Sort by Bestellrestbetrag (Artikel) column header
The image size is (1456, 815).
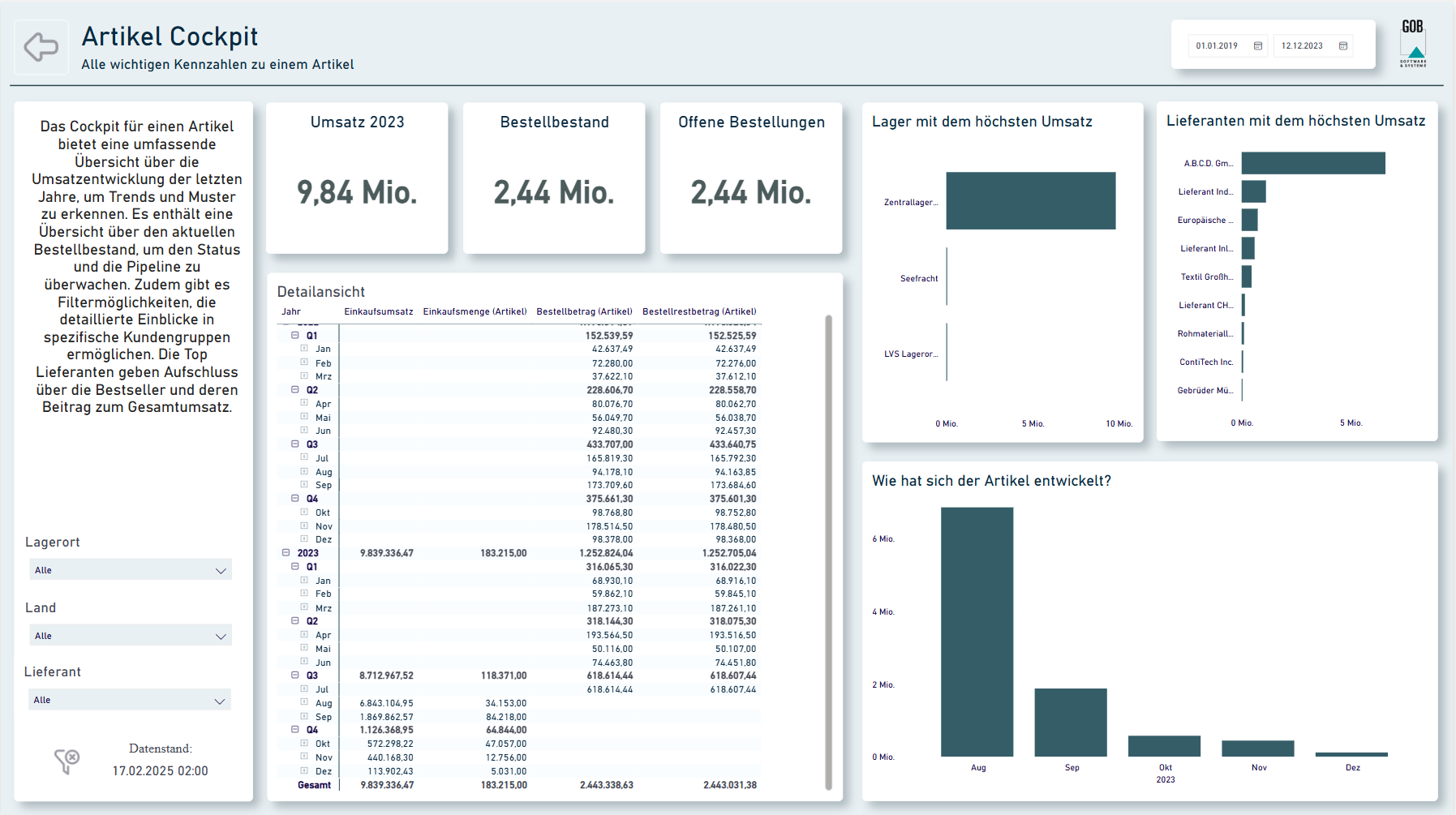point(699,311)
